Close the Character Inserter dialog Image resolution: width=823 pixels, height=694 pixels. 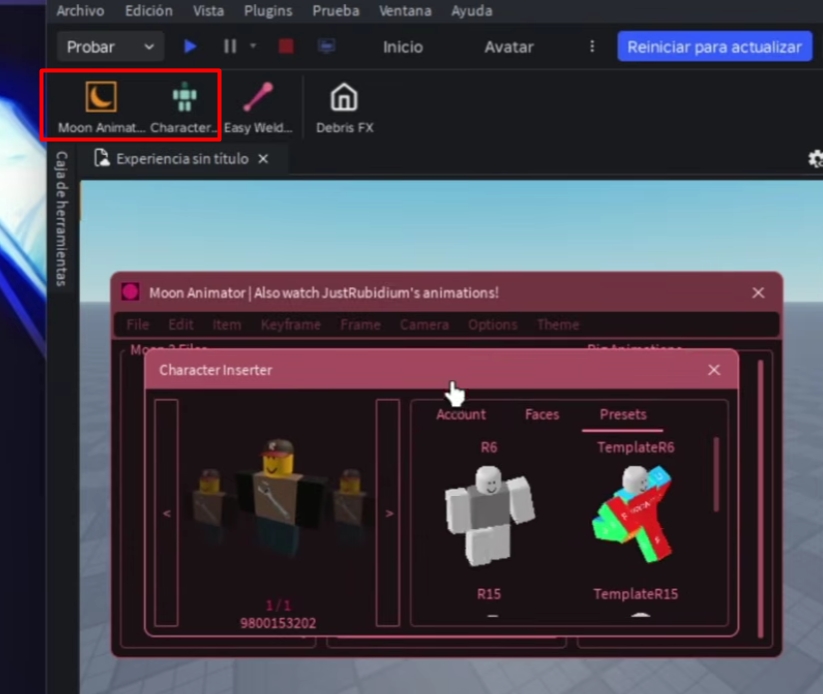[x=714, y=370]
